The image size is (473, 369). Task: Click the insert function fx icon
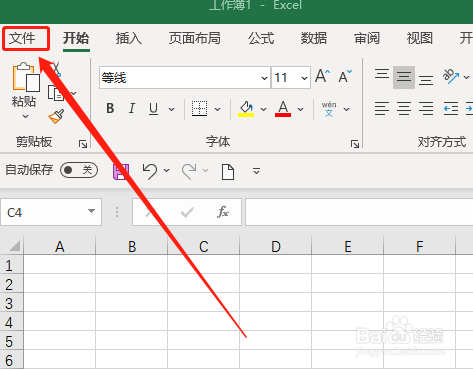(x=223, y=212)
